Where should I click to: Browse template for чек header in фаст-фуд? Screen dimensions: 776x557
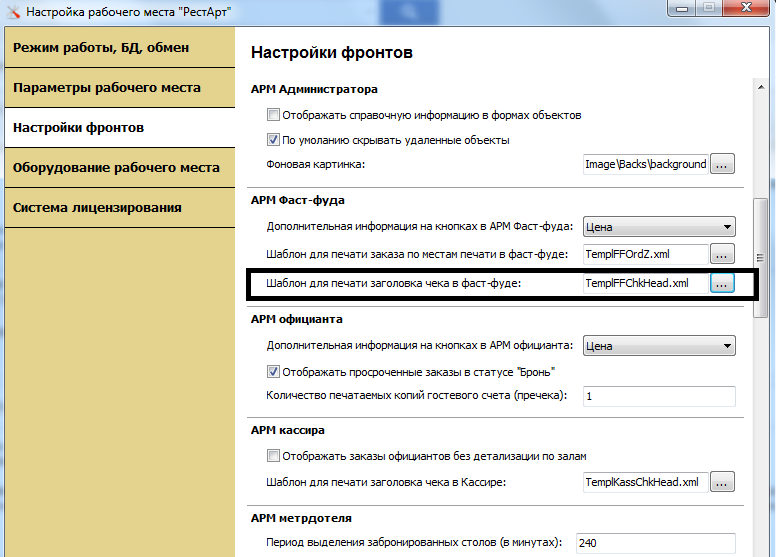[722, 283]
